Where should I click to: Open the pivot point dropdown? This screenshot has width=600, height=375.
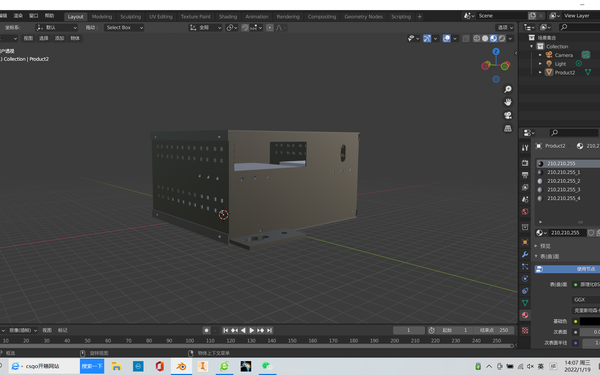point(232,28)
